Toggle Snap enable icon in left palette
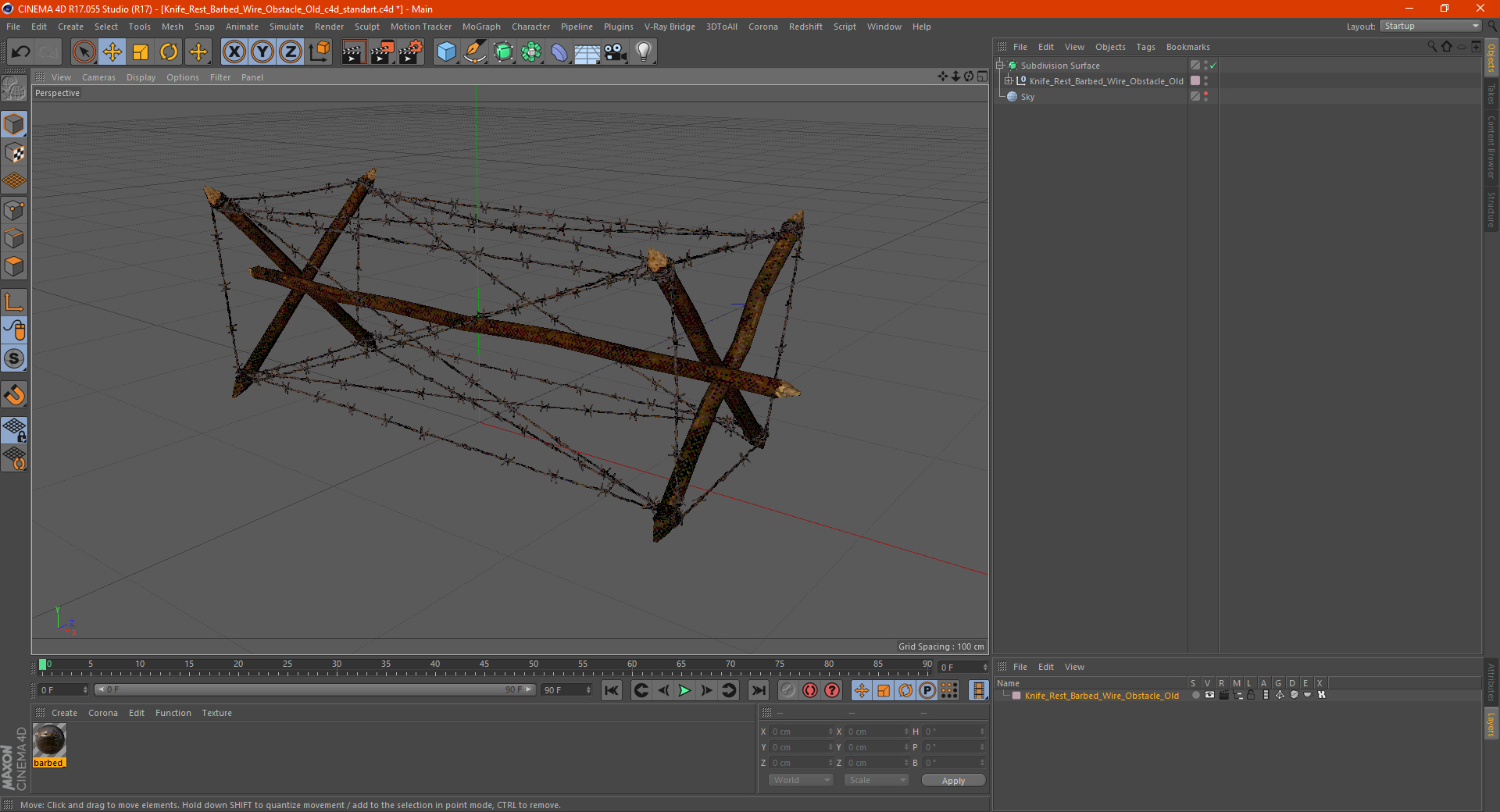 tap(14, 359)
